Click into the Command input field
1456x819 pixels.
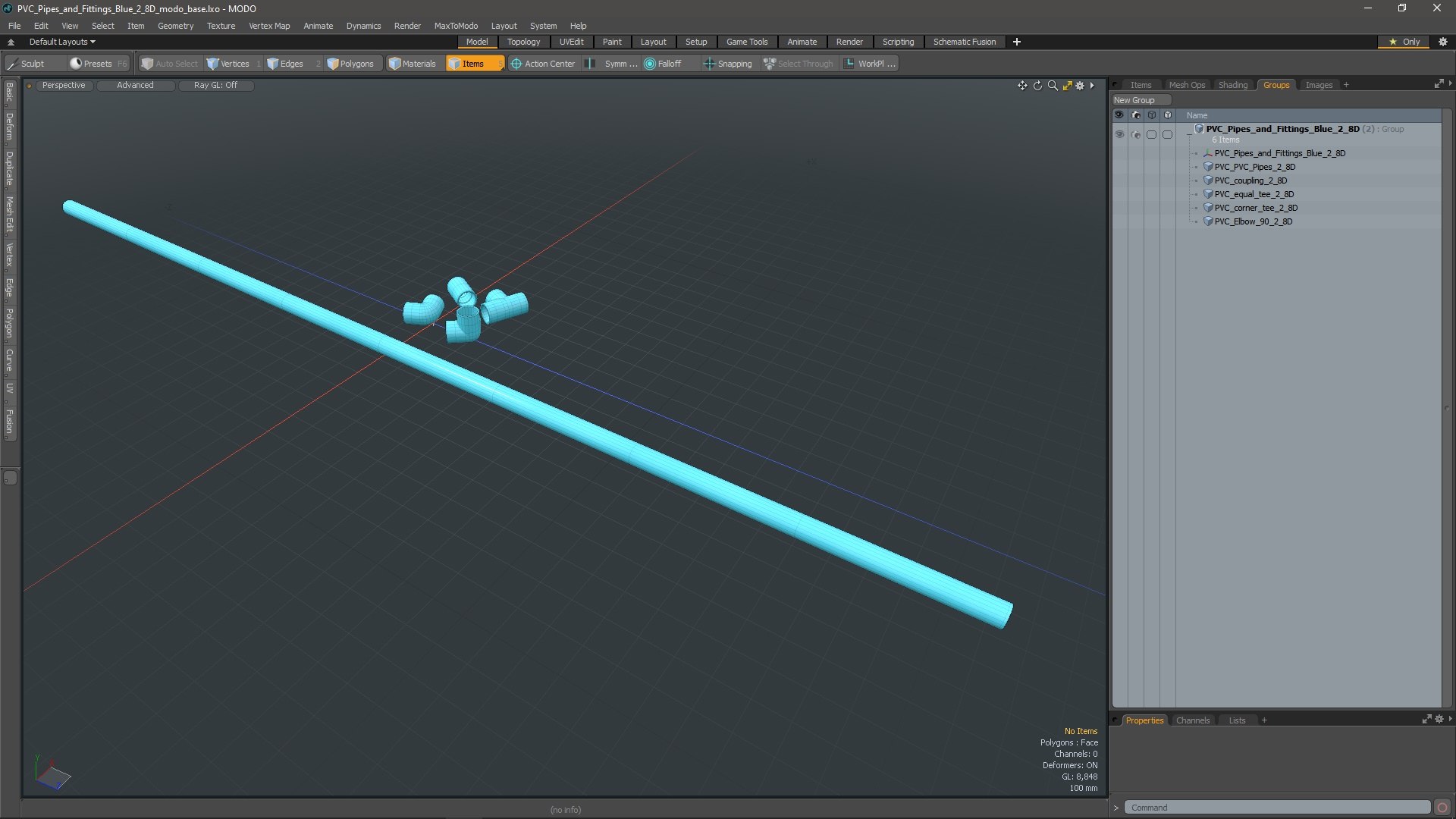point(1277,808)
